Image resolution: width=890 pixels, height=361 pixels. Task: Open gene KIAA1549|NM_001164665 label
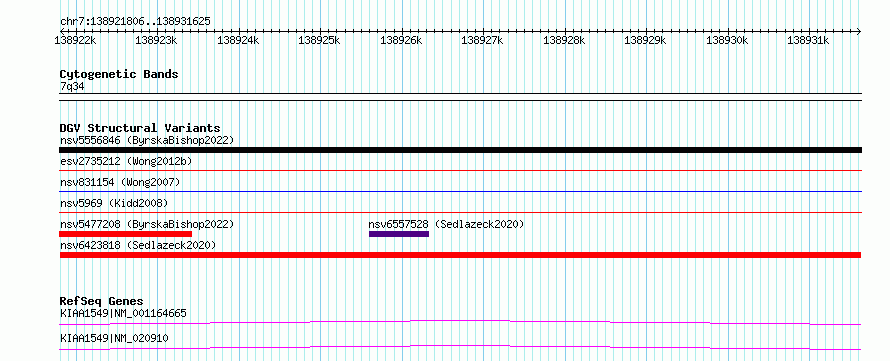(x=123, y=313)
